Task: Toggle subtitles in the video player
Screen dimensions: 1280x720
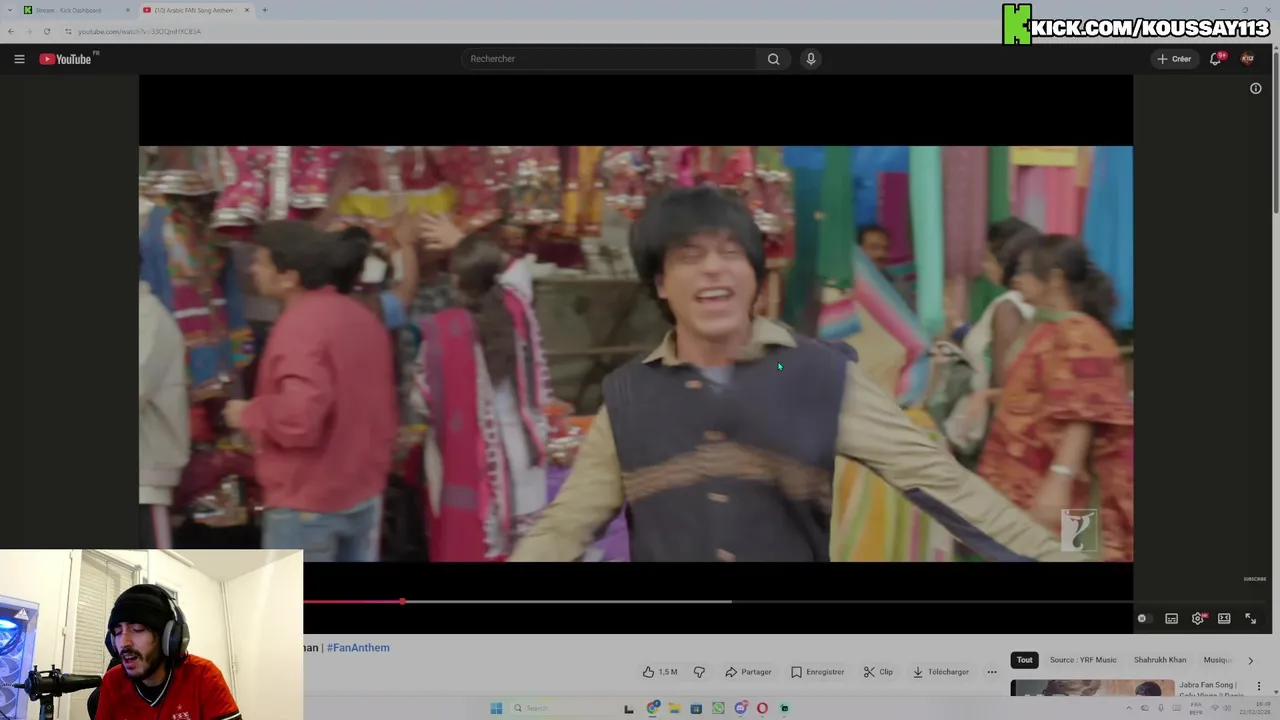Action: click(x=1172, y=618)
